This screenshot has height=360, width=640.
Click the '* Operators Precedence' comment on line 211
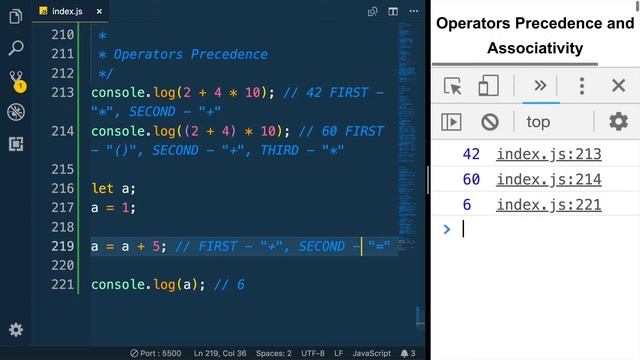183,54
